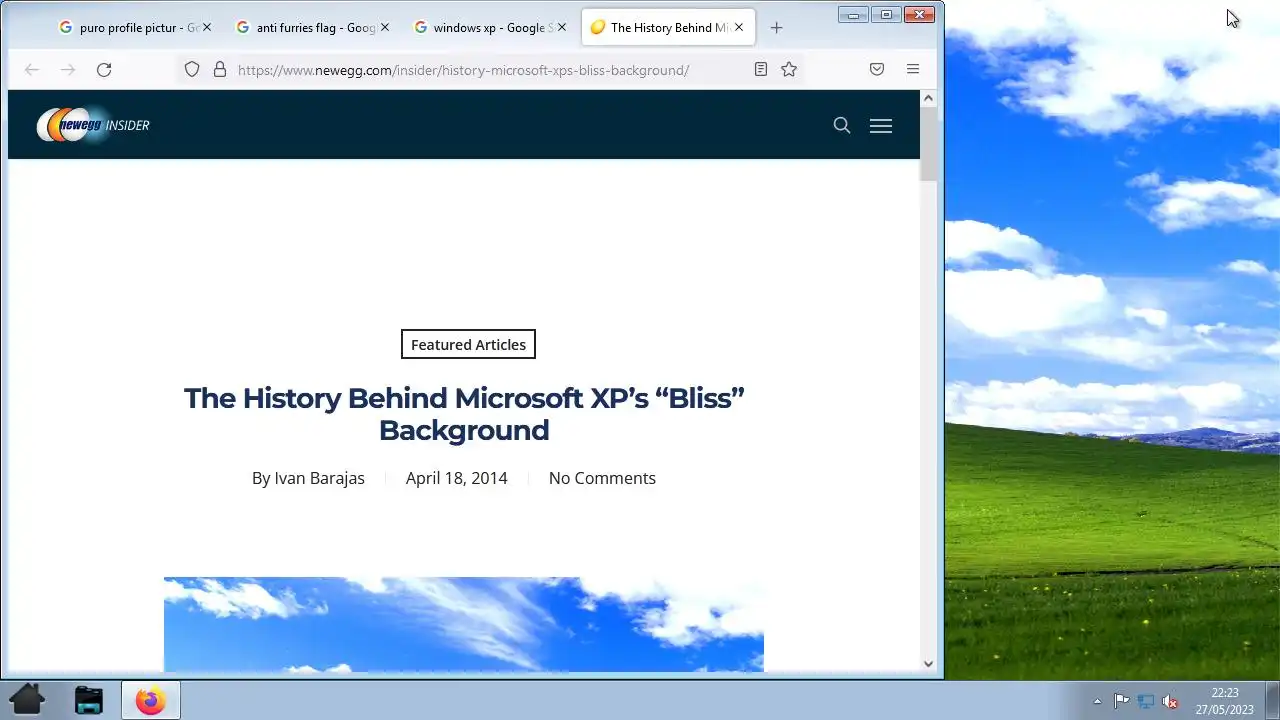Screen dimensions: 1280x720
Task: Open the home start button on taskbar
Action: (27, 700)
